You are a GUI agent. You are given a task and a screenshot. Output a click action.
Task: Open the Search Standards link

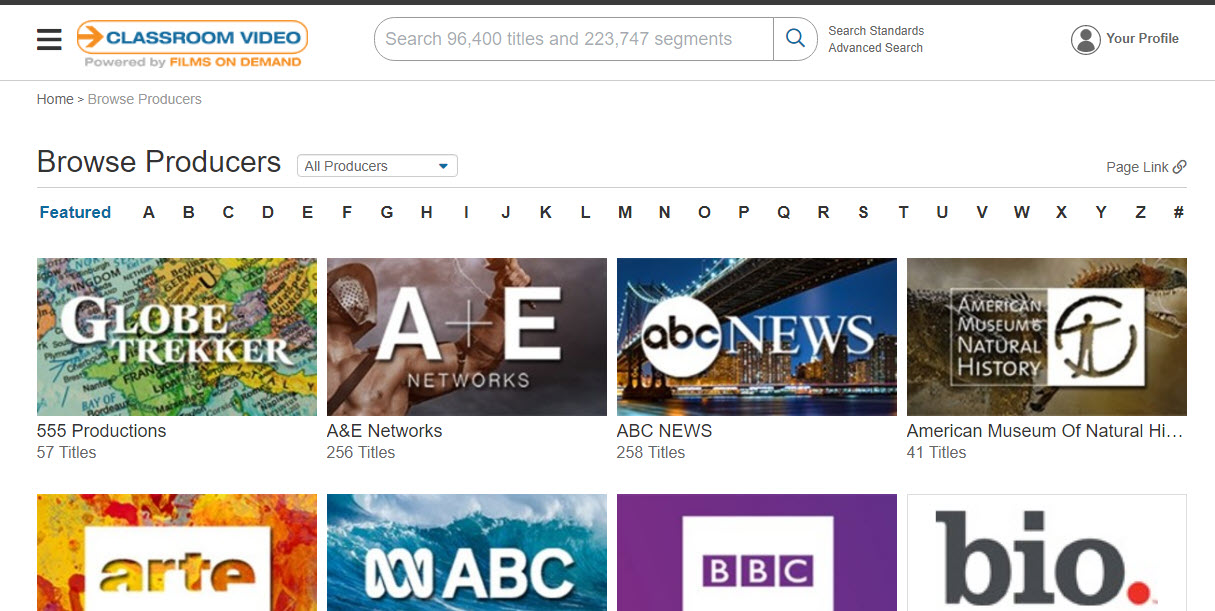click(876, 31)
